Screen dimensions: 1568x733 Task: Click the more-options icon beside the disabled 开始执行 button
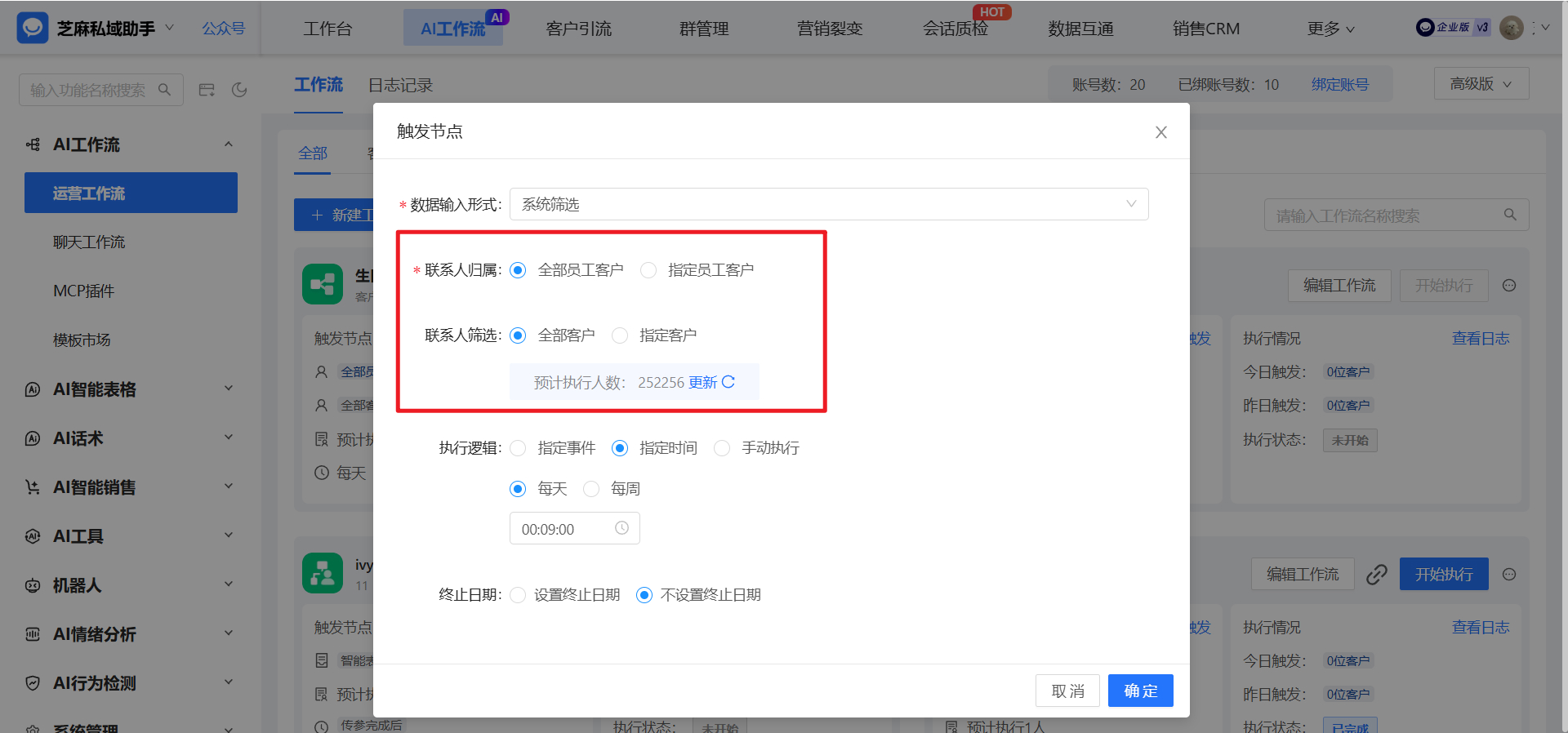[1509, 286]
